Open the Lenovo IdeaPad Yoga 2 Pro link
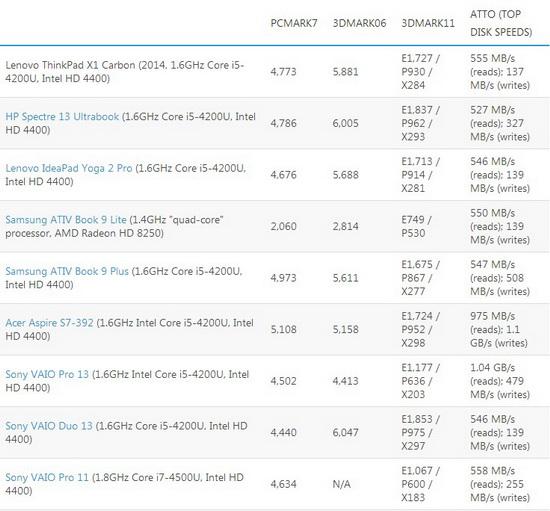This screenshot has height=511, width=550. click(x=69, y=168)
